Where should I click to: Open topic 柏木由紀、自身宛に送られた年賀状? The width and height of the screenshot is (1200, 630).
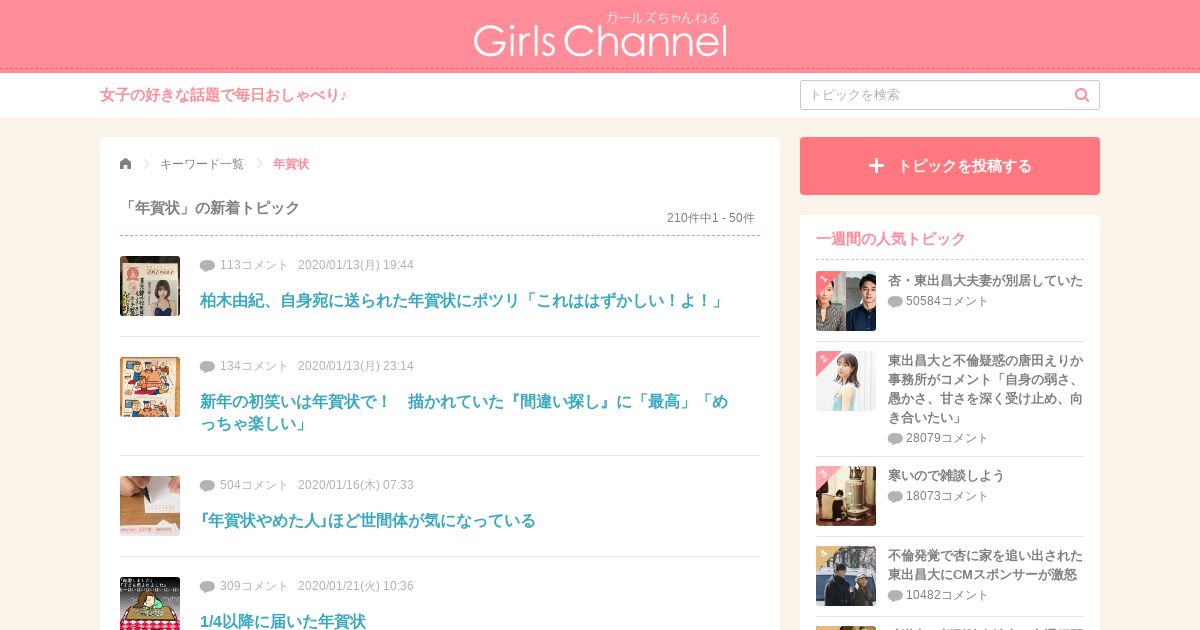pos(462,300)
